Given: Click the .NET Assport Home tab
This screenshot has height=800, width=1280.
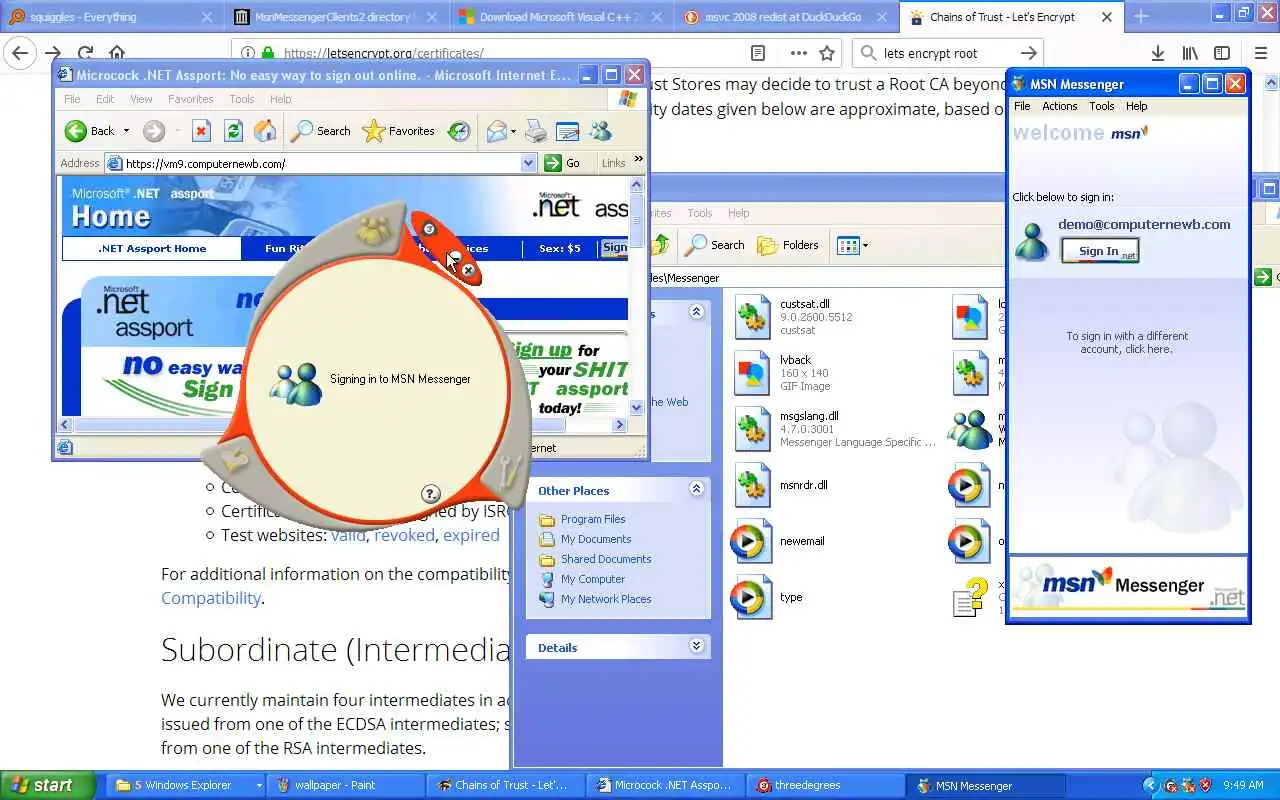Looking at the screenshot, I should 152,248.
